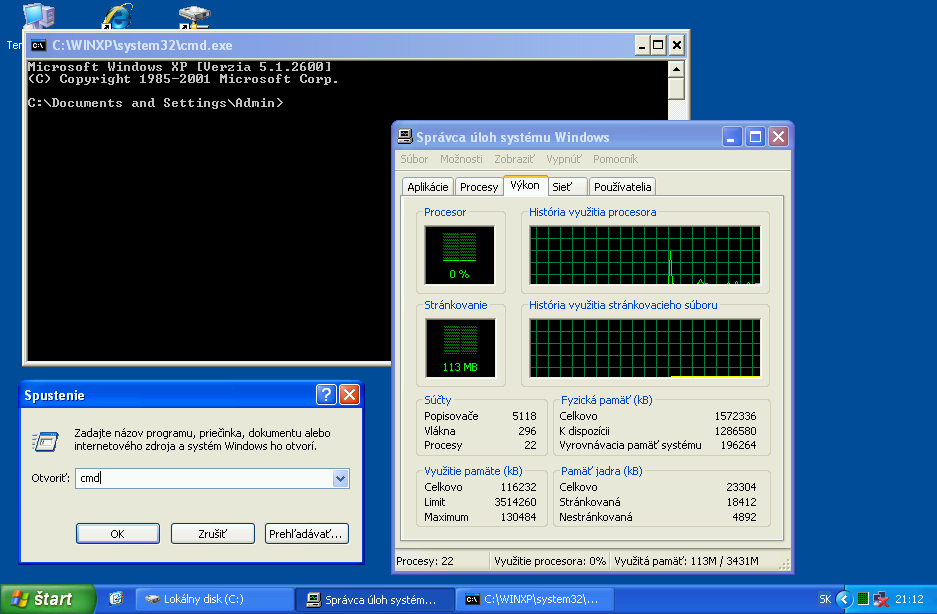Click the help question mark in Spustenie dialog
This screenshot has height=614, width=937.
[326, 394]
